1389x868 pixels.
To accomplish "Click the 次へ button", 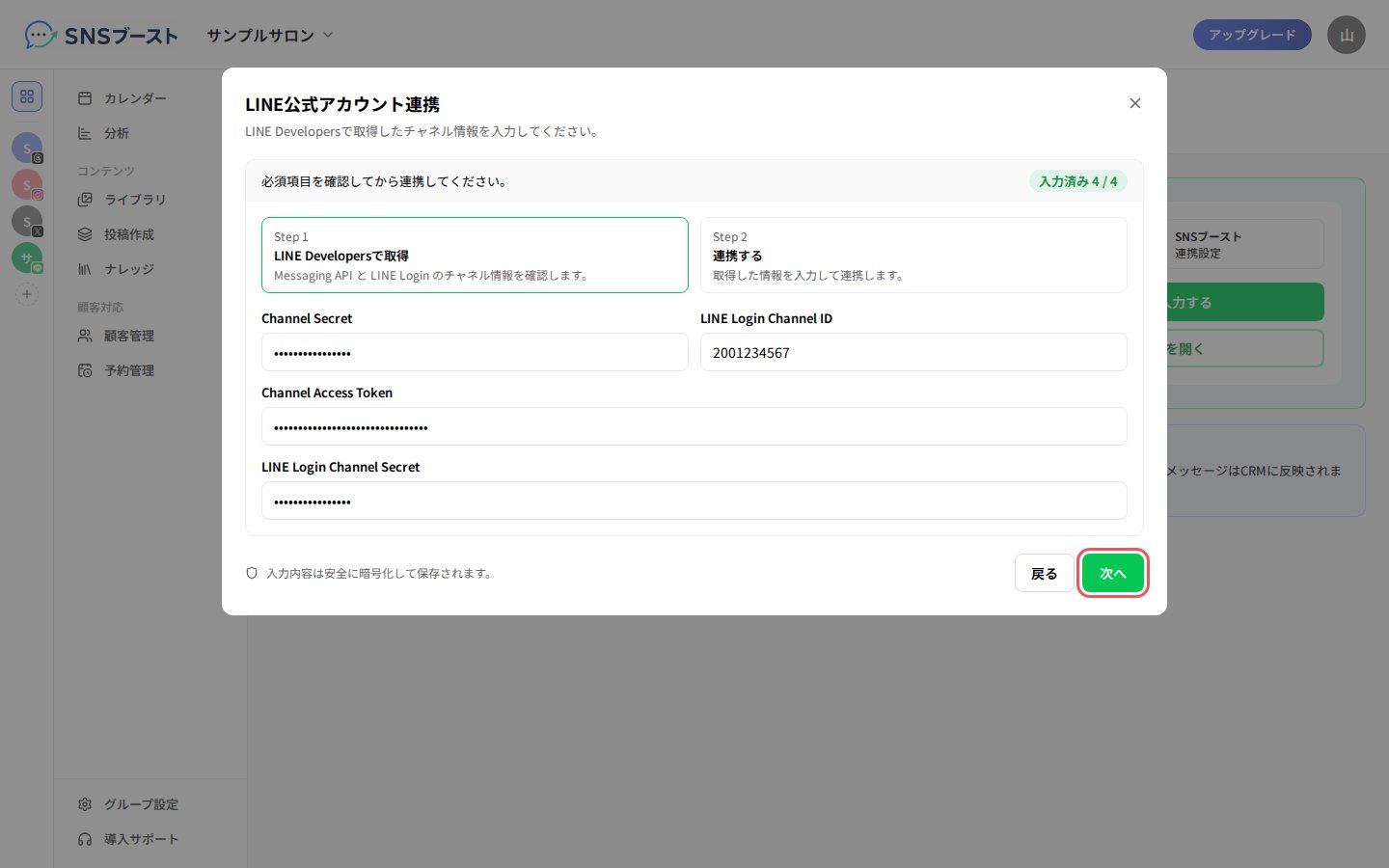I will click(1113, 573).
